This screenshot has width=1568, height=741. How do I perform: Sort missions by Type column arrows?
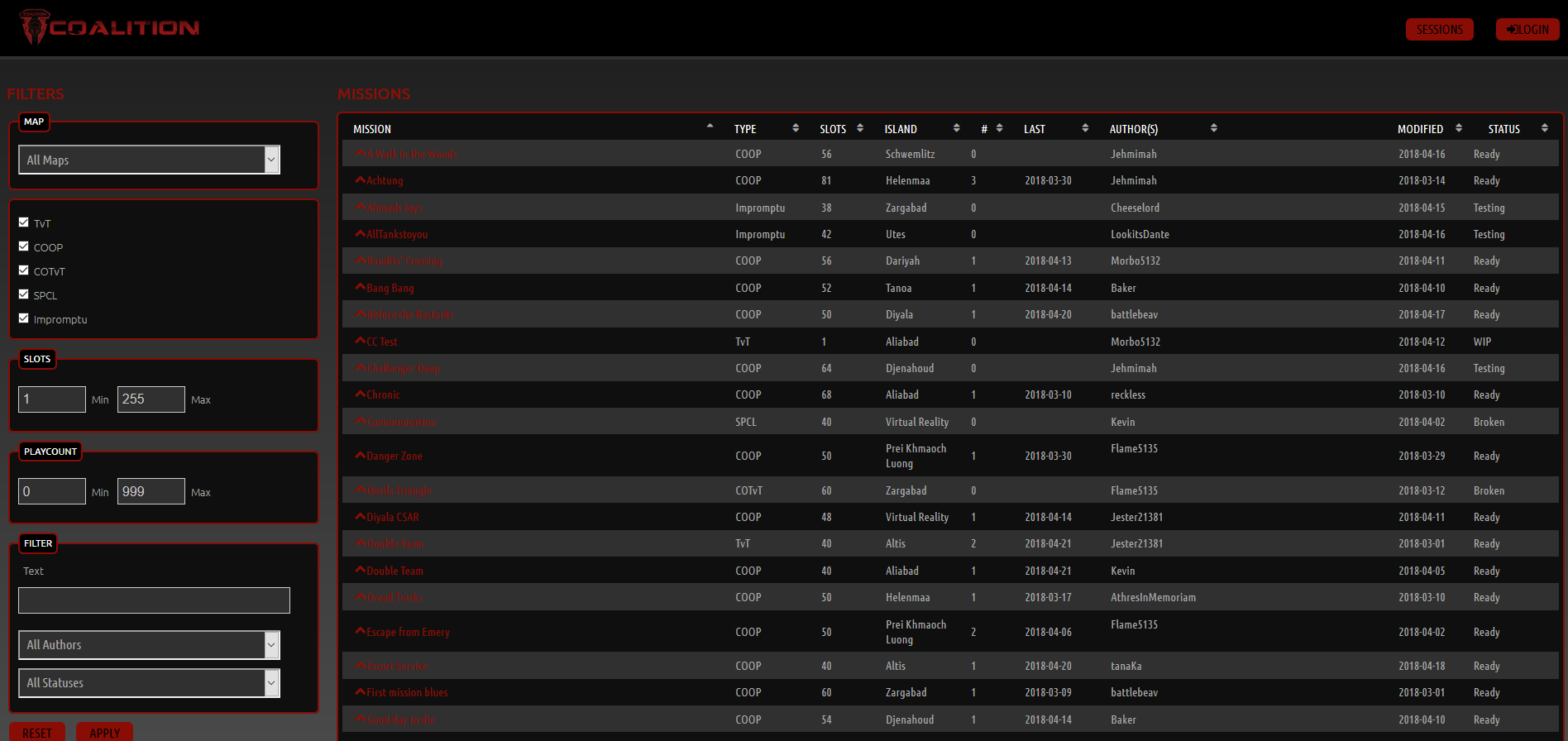[x=796, y=128]
